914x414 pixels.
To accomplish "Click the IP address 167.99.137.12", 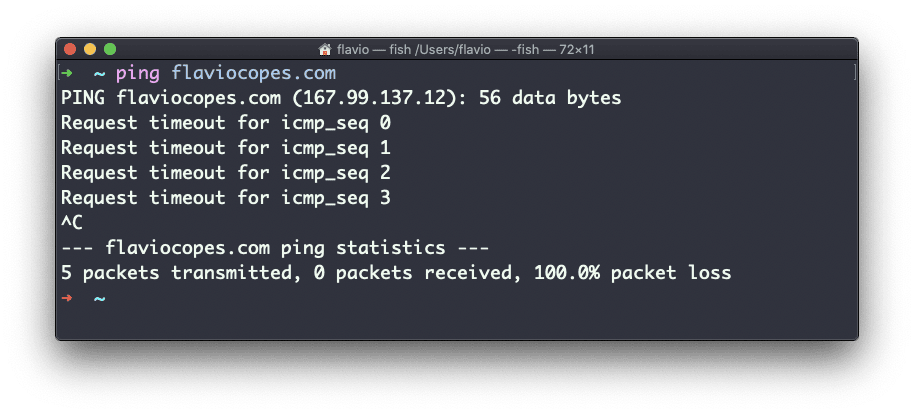I will (x=368, y=98).
